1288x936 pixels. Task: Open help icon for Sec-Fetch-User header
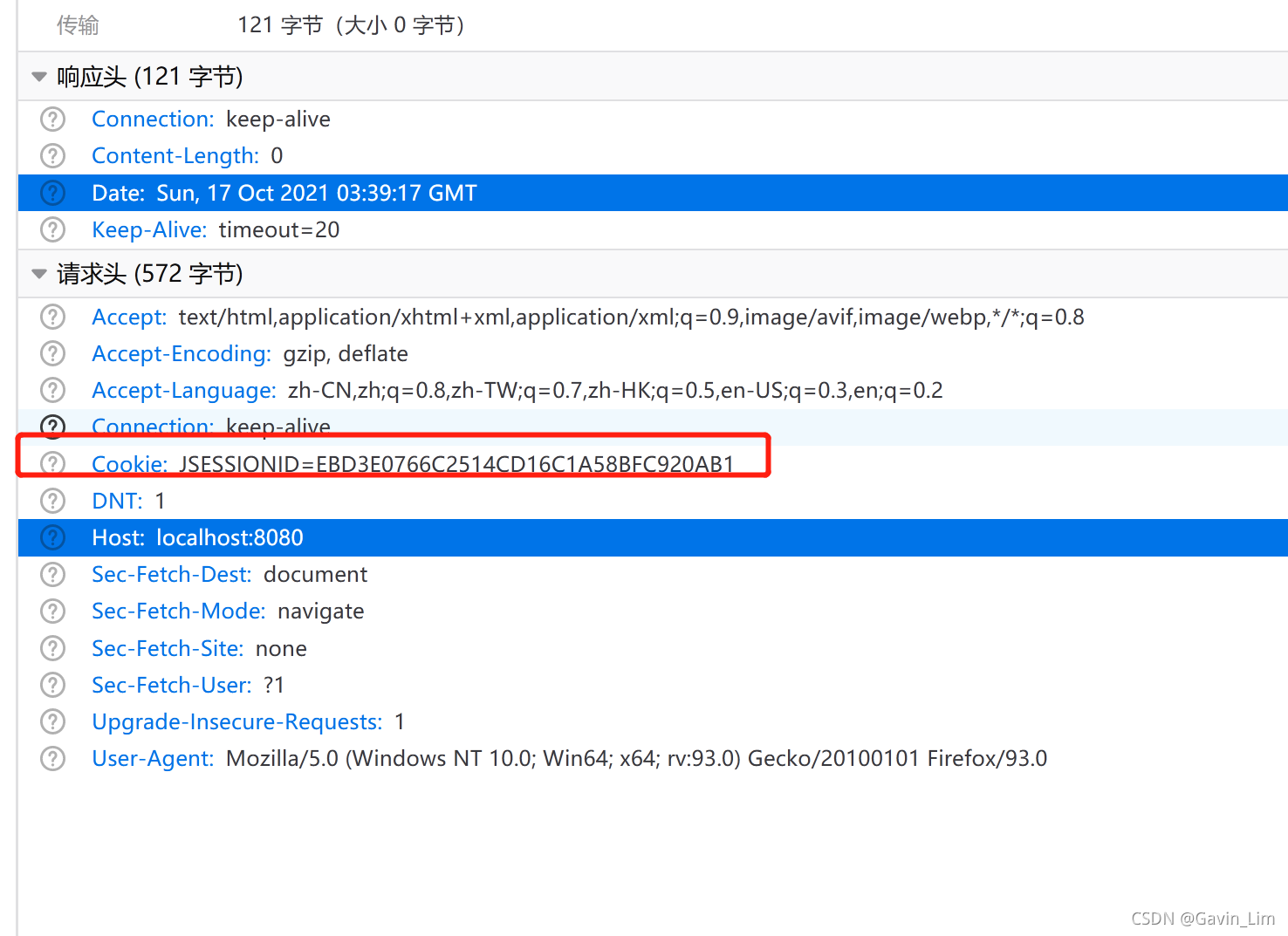tap(53, 685)
